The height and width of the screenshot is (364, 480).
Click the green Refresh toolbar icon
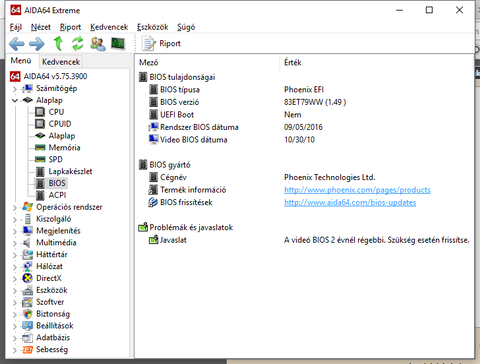click(x=78, y=43)
